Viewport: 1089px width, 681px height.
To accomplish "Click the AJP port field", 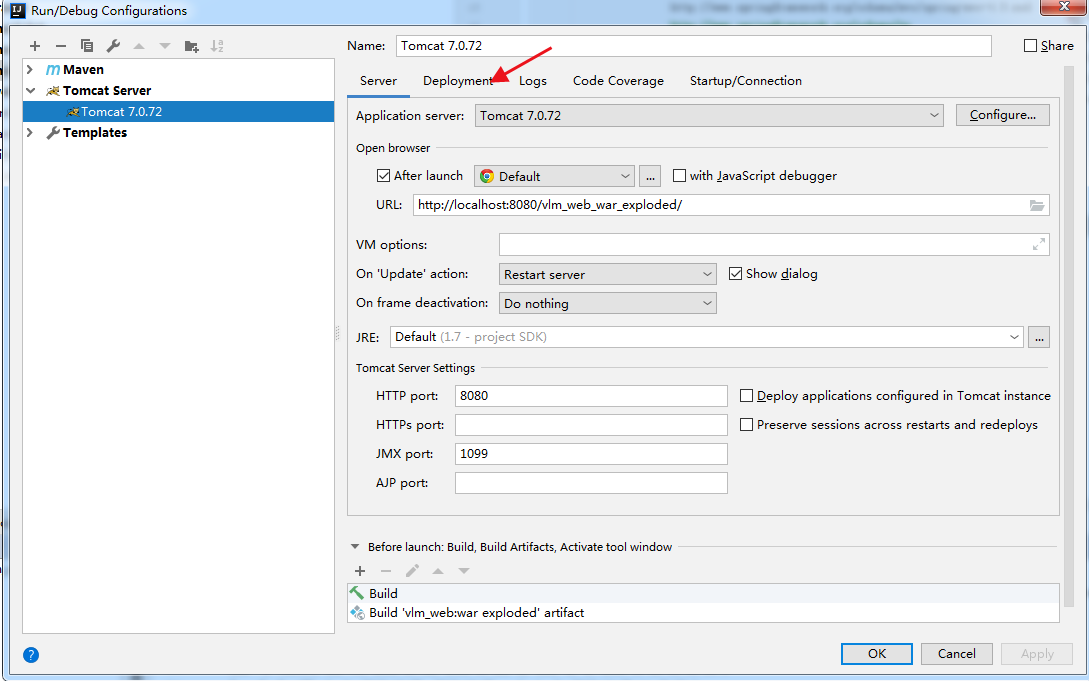I will 591,483.
